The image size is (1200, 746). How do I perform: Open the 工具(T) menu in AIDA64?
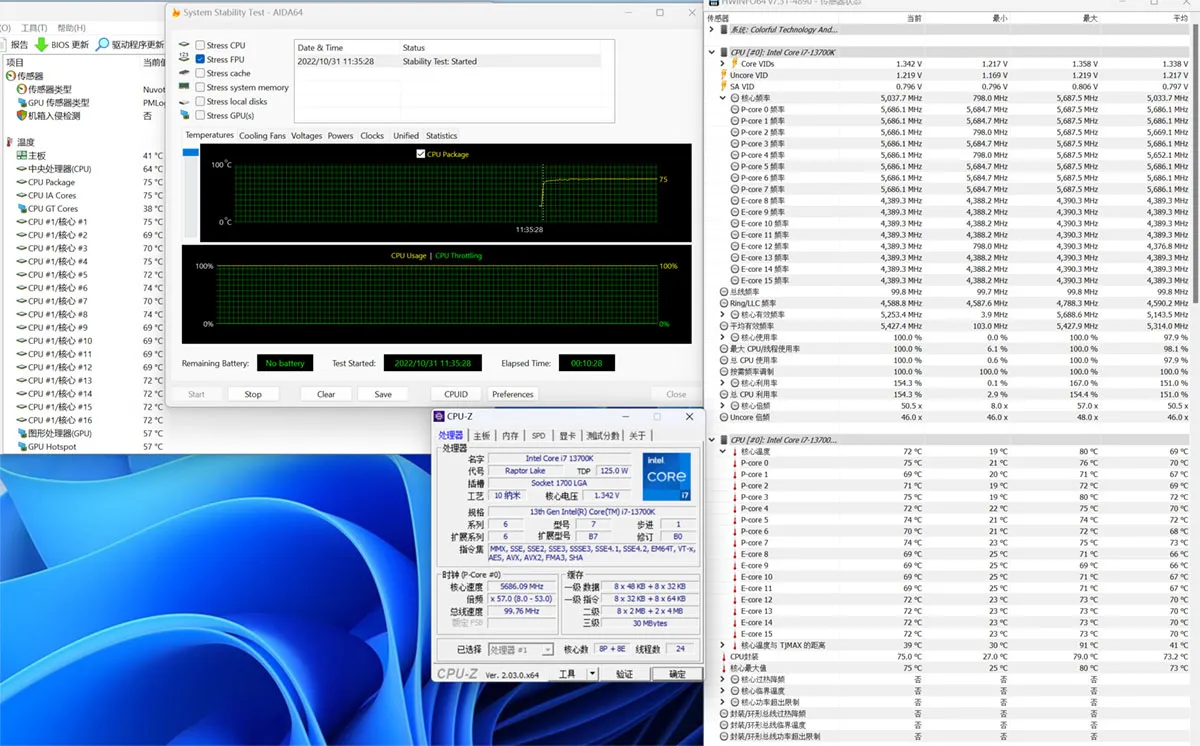pyautogui.click(x=34, y=28)
